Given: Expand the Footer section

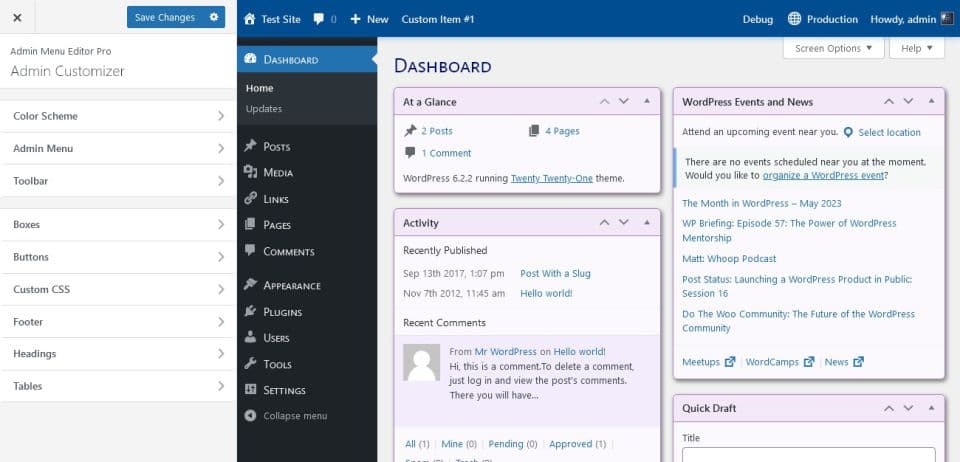Looking at the screenshot, I should pyautogui.click(x=118, y=322).
